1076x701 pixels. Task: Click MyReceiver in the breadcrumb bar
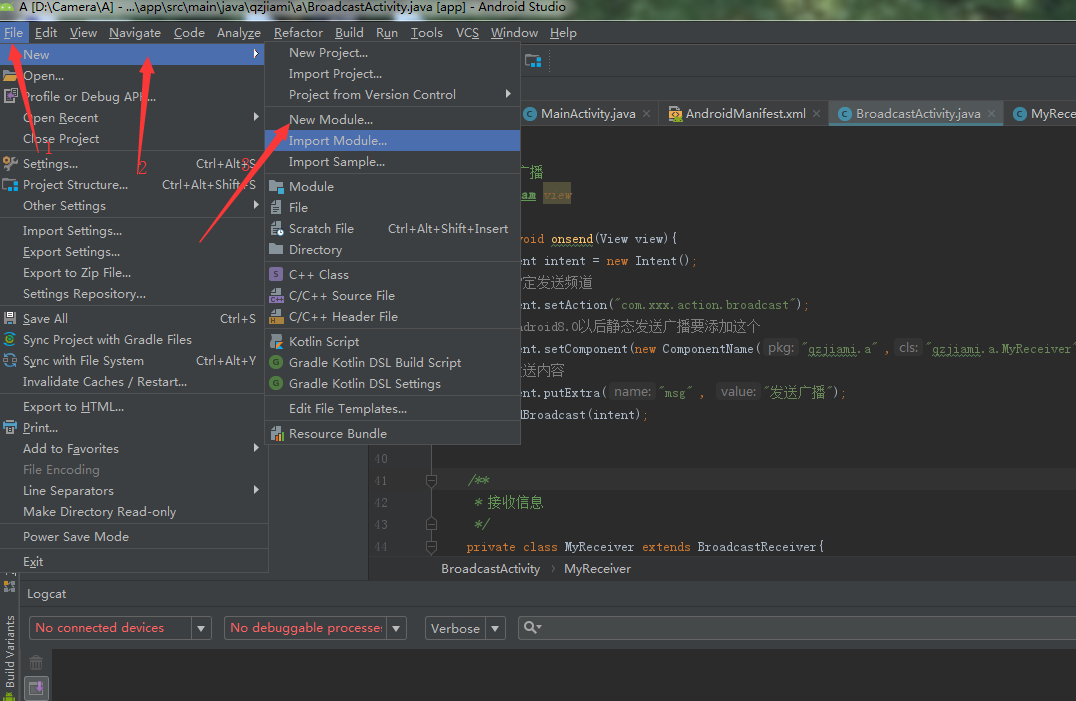pyautogui.click(x=597, y=568)
